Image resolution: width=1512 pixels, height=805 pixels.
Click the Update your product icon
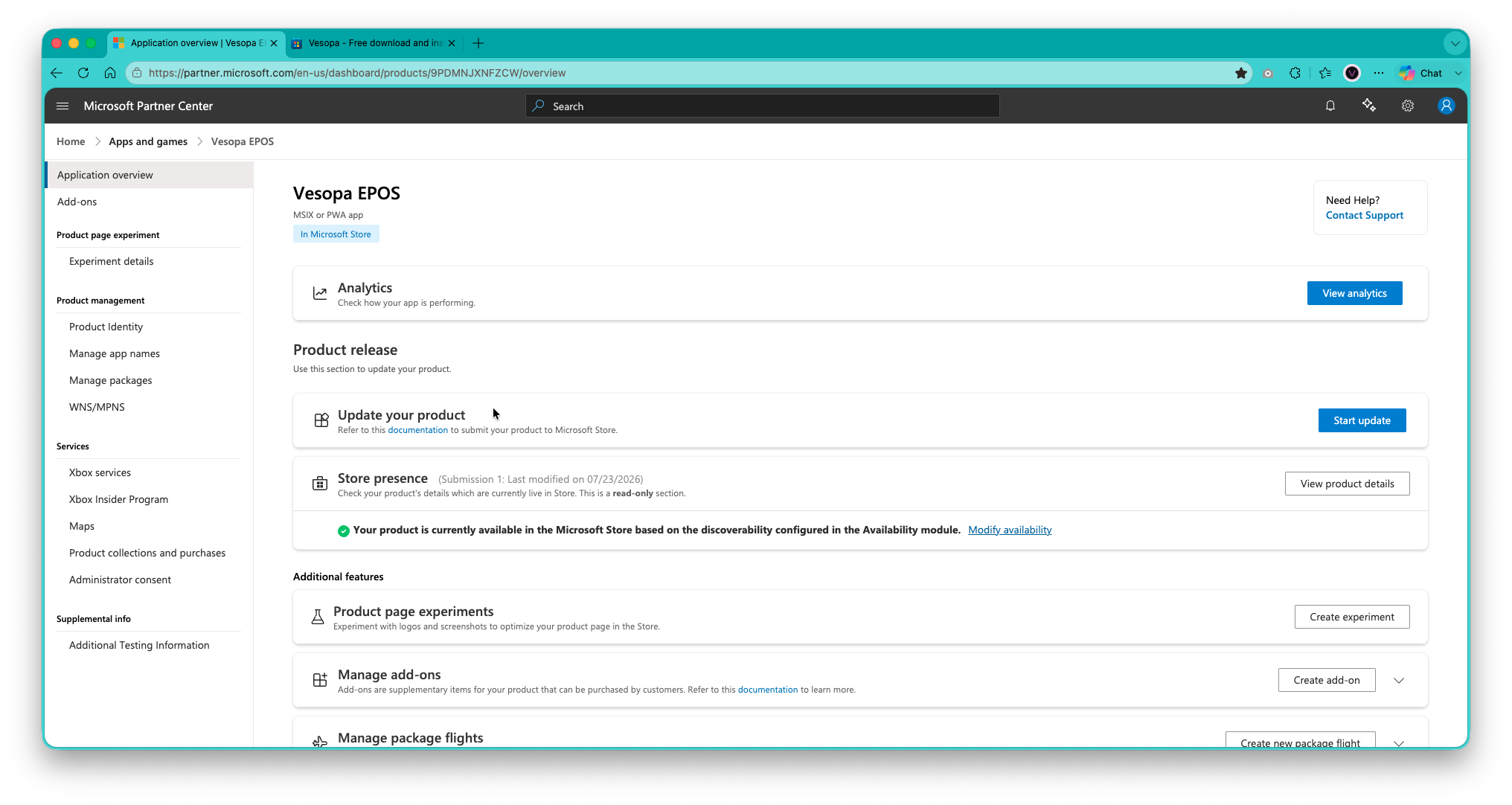(321, 420)
